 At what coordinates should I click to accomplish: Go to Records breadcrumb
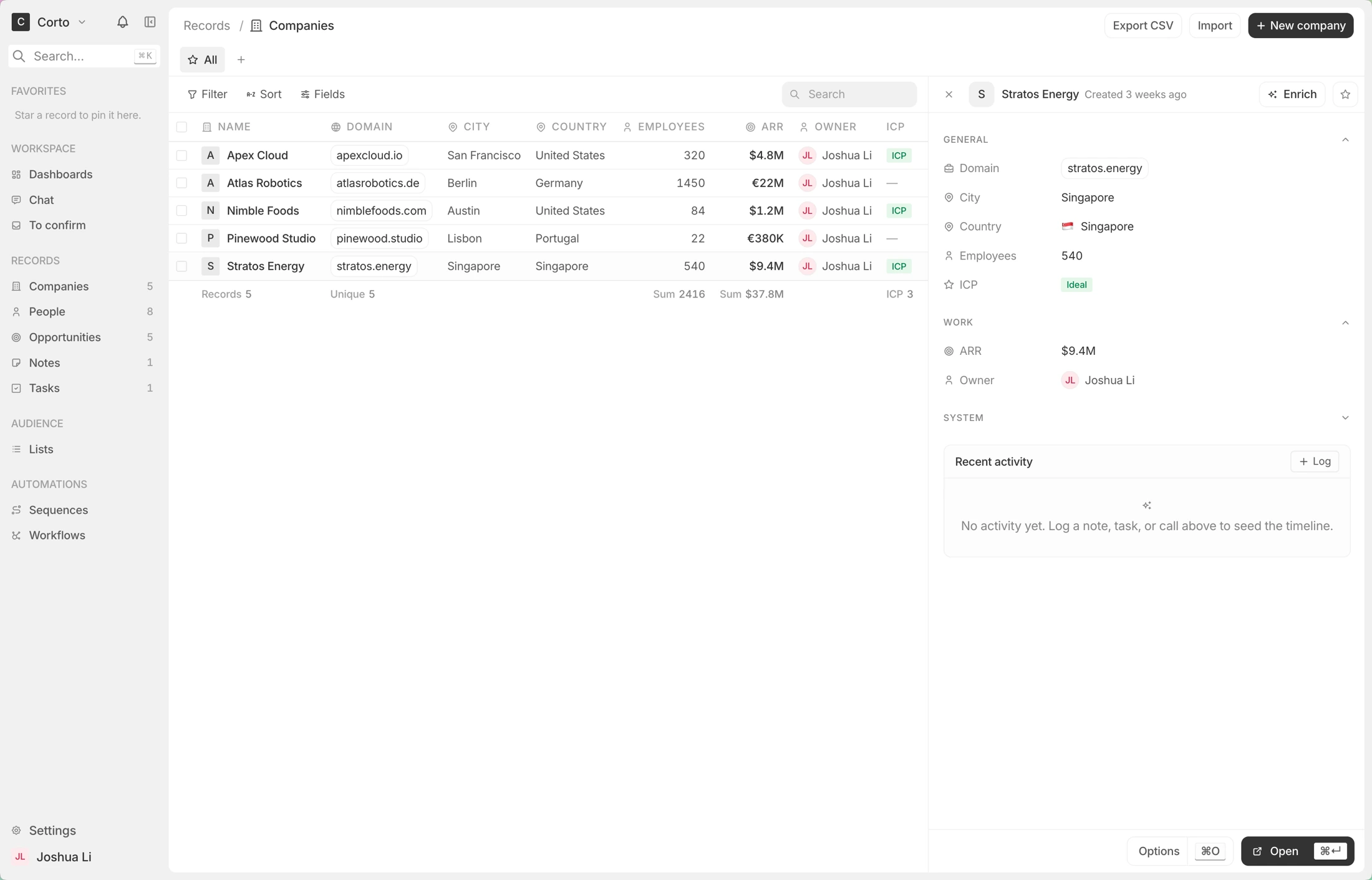[206, 26]
